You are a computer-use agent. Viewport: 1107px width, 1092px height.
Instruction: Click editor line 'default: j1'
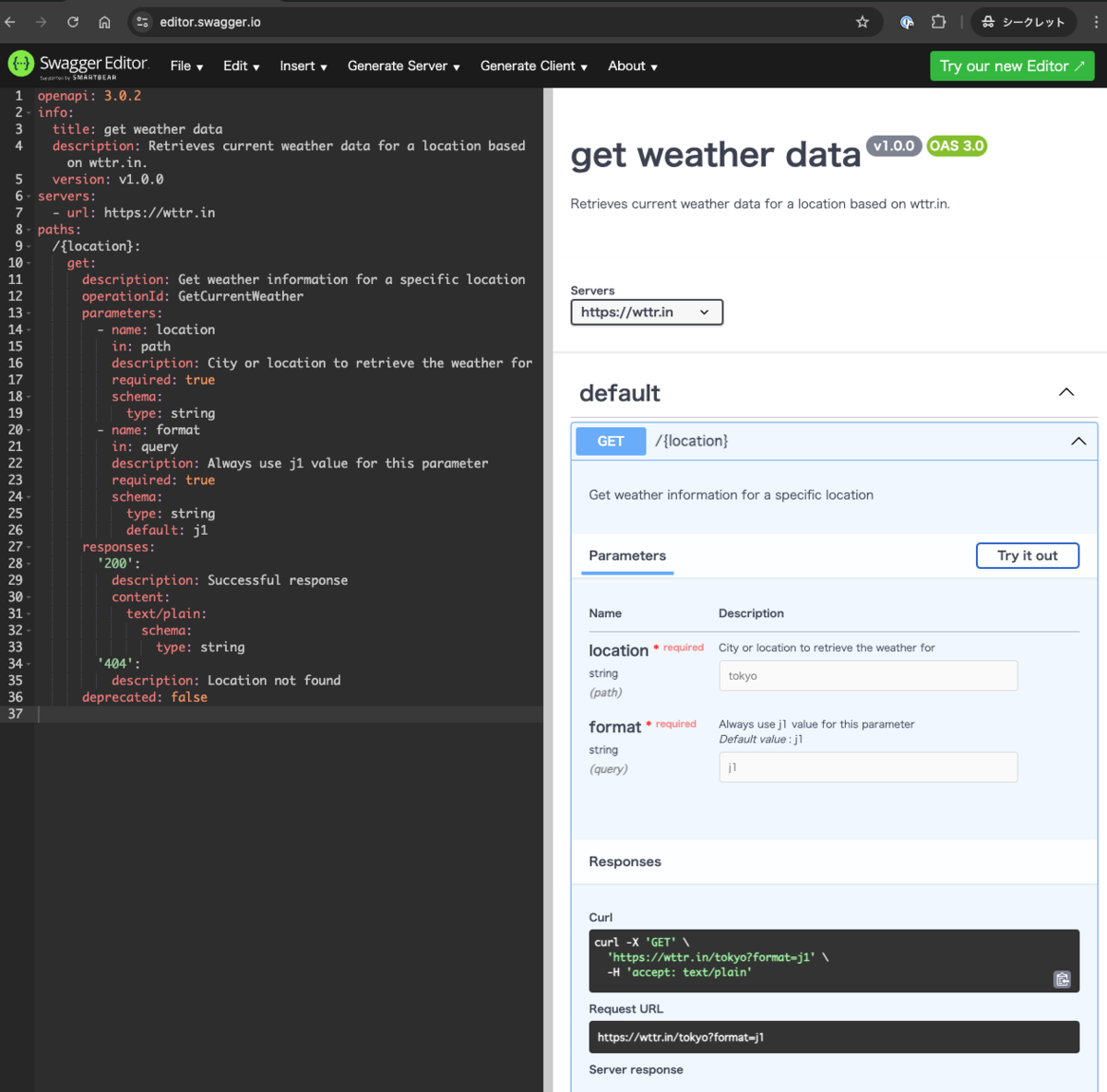[x=167, y=530]
